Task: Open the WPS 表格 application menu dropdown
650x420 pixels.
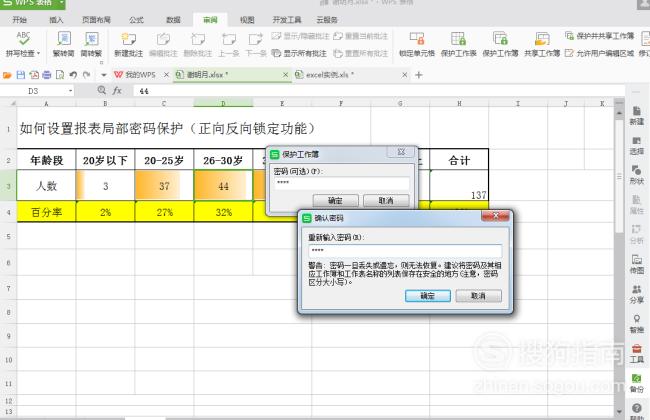Action: pyautogui.click(x=61, y=3)
